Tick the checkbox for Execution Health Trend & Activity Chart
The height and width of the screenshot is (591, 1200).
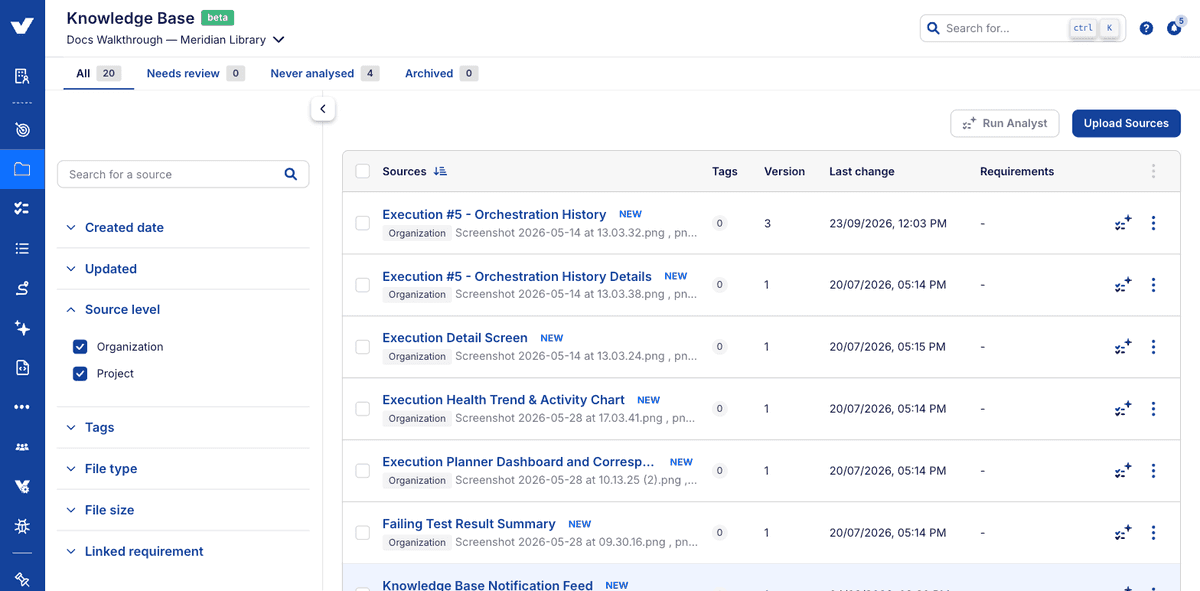[362, 409]
